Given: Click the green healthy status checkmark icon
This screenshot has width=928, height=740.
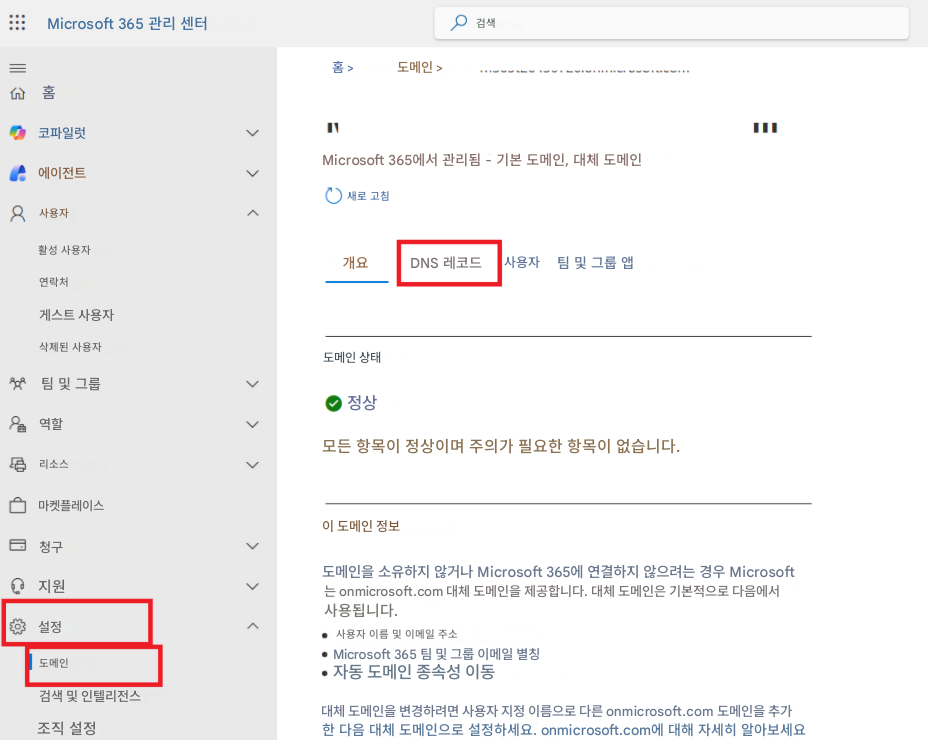Looking at the screenshot, I should tap(334, 403).
